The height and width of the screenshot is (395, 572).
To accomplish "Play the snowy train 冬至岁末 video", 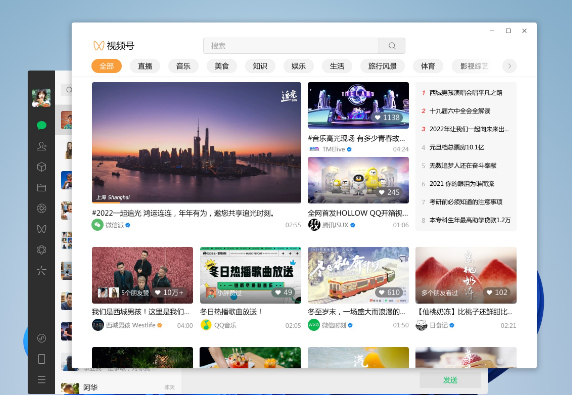I will [x=358, y=275].
